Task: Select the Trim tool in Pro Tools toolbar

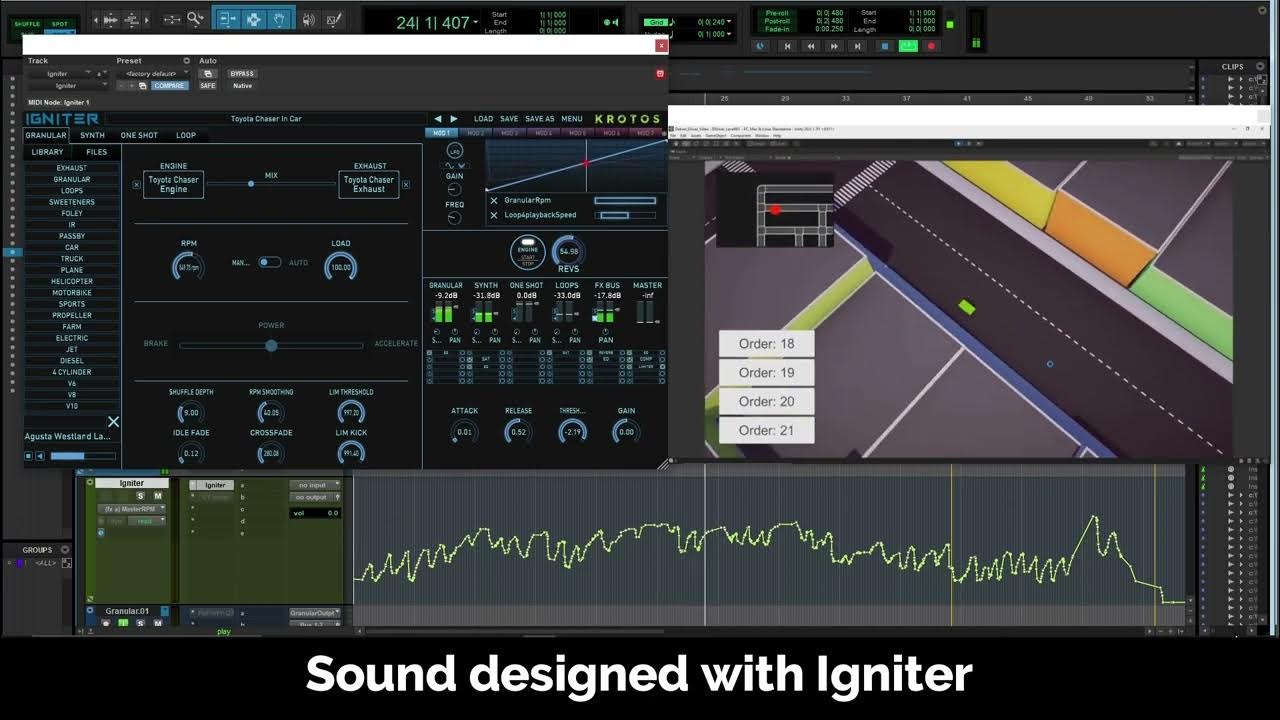Action: click(x=227, y=19)
